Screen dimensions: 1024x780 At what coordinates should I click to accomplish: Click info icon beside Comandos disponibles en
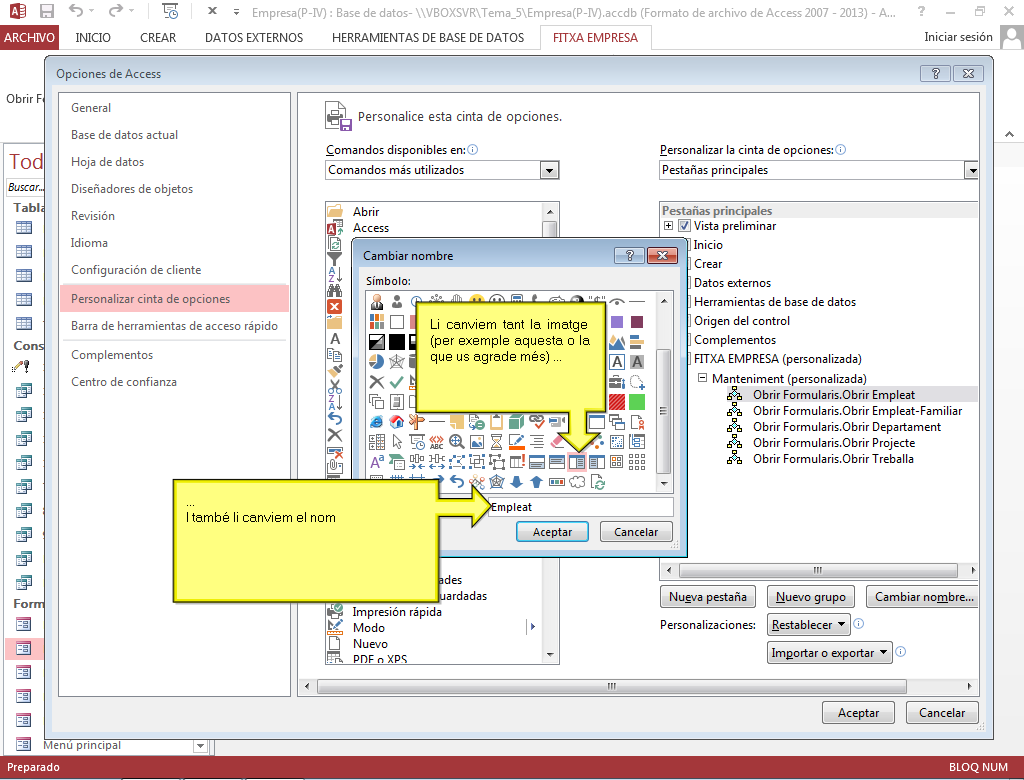pos(473,150)
